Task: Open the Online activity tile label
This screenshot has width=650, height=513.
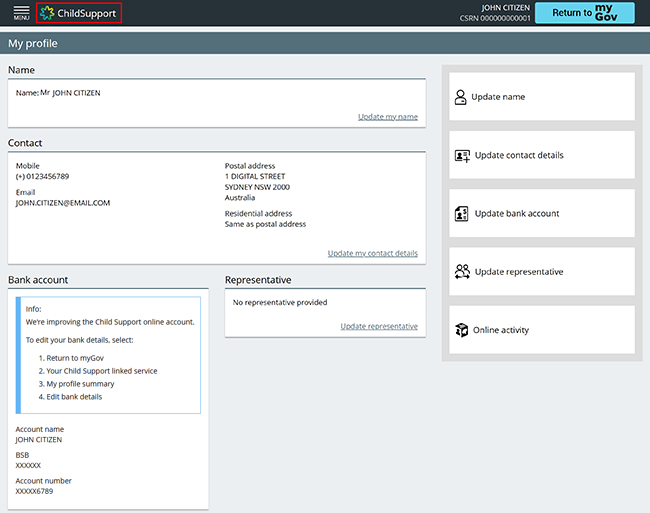Action: coord(501,330)
